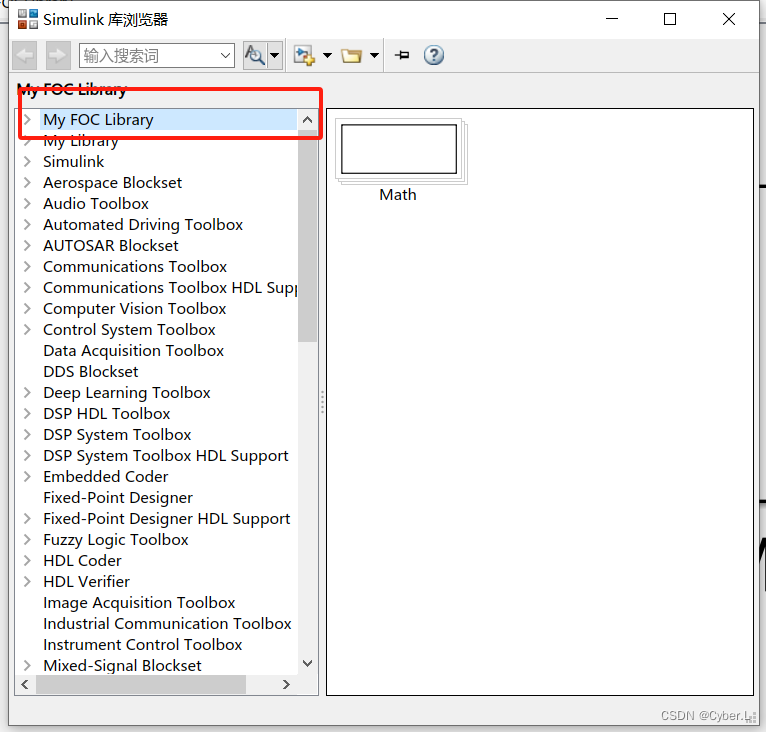
Task: Select Data Acquisition Toolbox
Action: (133, 351)
